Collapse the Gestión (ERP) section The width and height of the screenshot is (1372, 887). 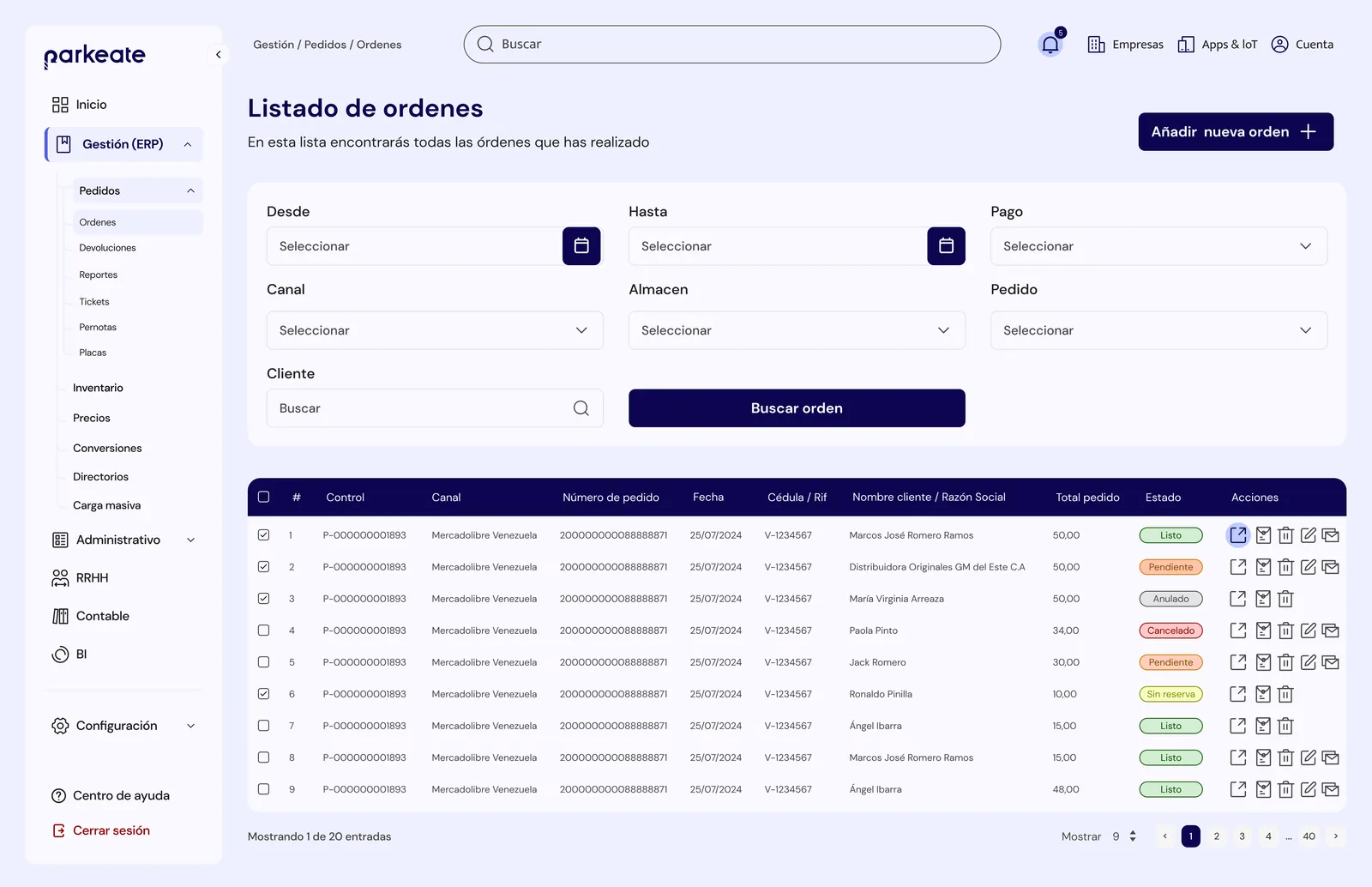(x=188, y=144)
